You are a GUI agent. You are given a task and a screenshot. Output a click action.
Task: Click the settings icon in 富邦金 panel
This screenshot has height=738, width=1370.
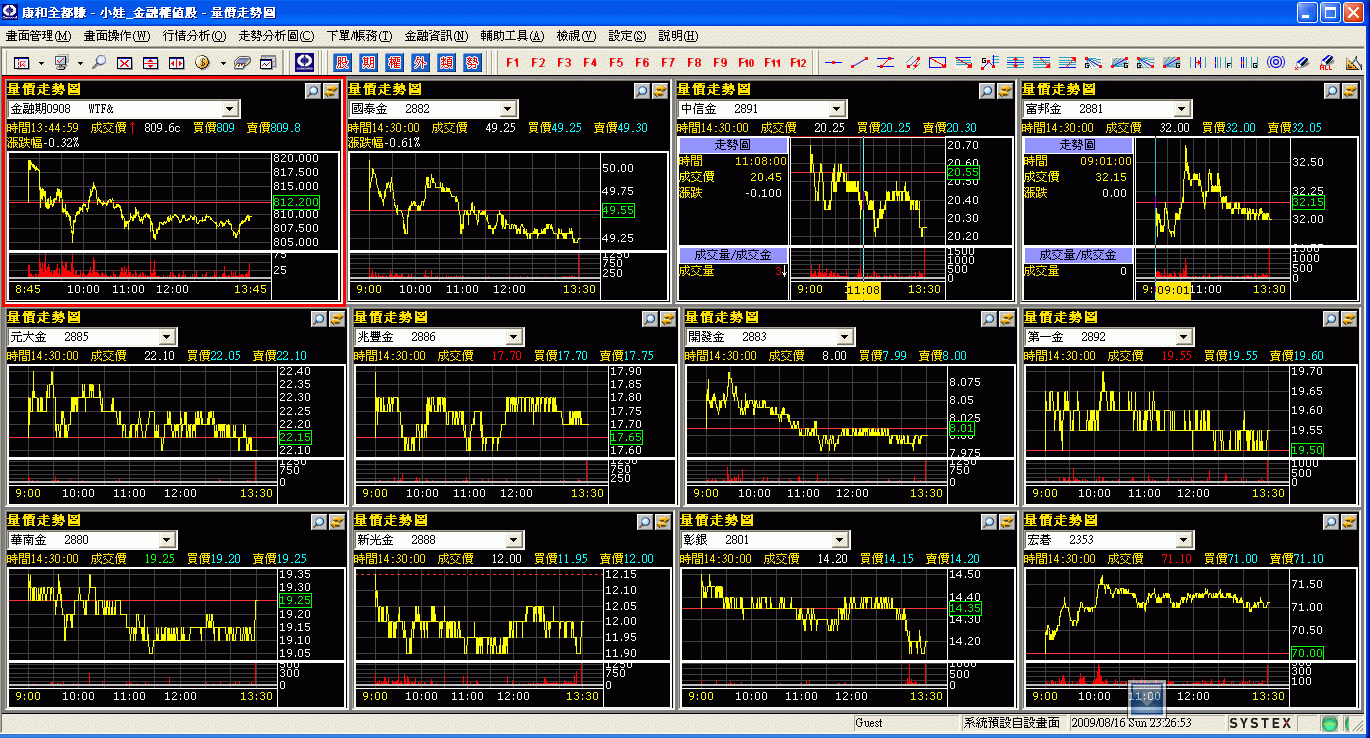tap(1350, 91)
